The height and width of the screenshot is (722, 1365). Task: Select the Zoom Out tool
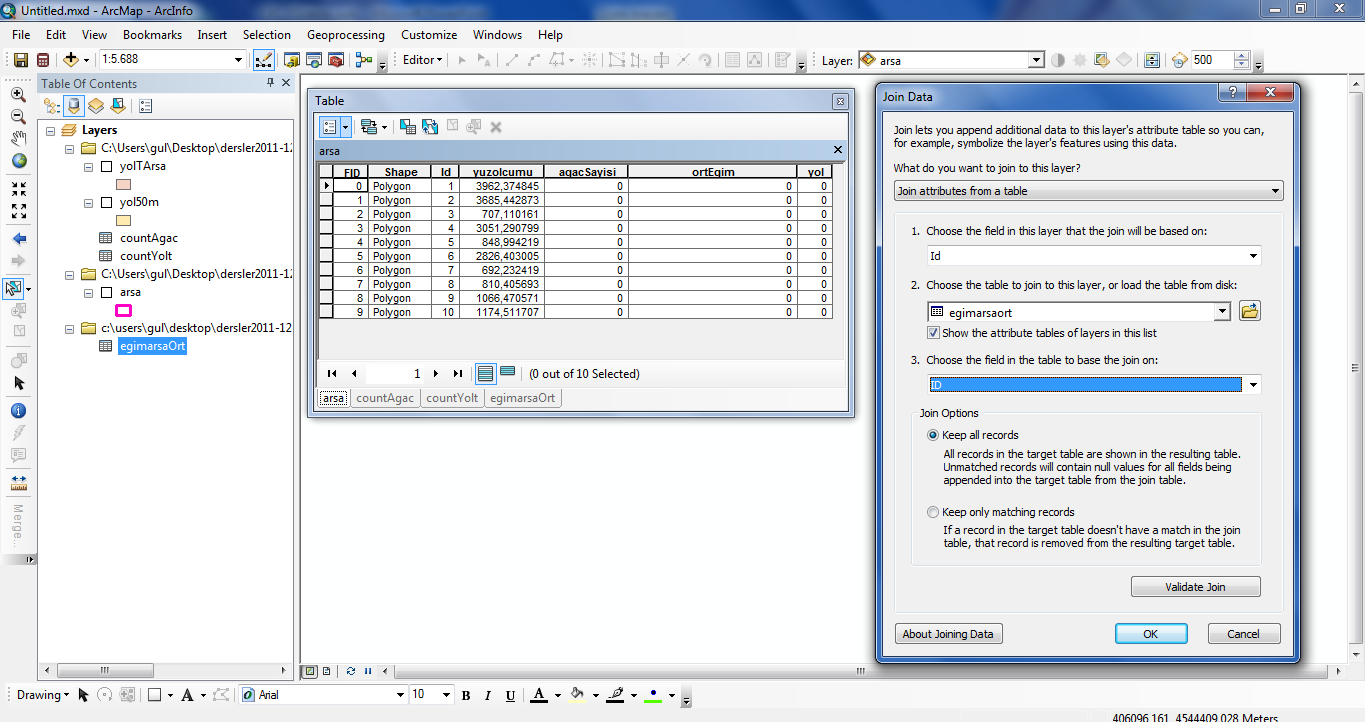pyautogui.click(x=18, y=117)
